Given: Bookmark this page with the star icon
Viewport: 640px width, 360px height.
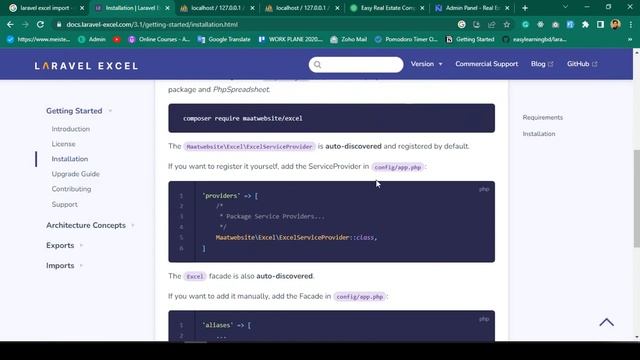Looking at the screenshot, I should [507, 24].
